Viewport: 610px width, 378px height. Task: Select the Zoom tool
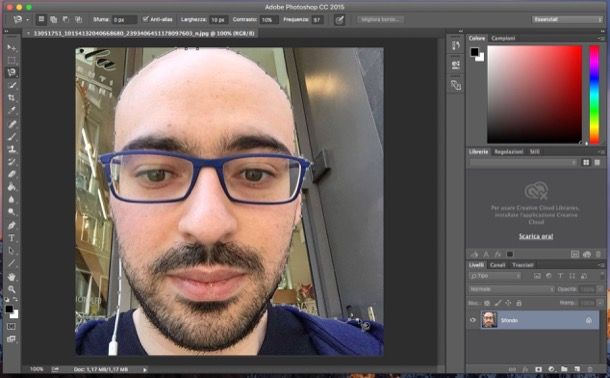click(x=11, y=289)
